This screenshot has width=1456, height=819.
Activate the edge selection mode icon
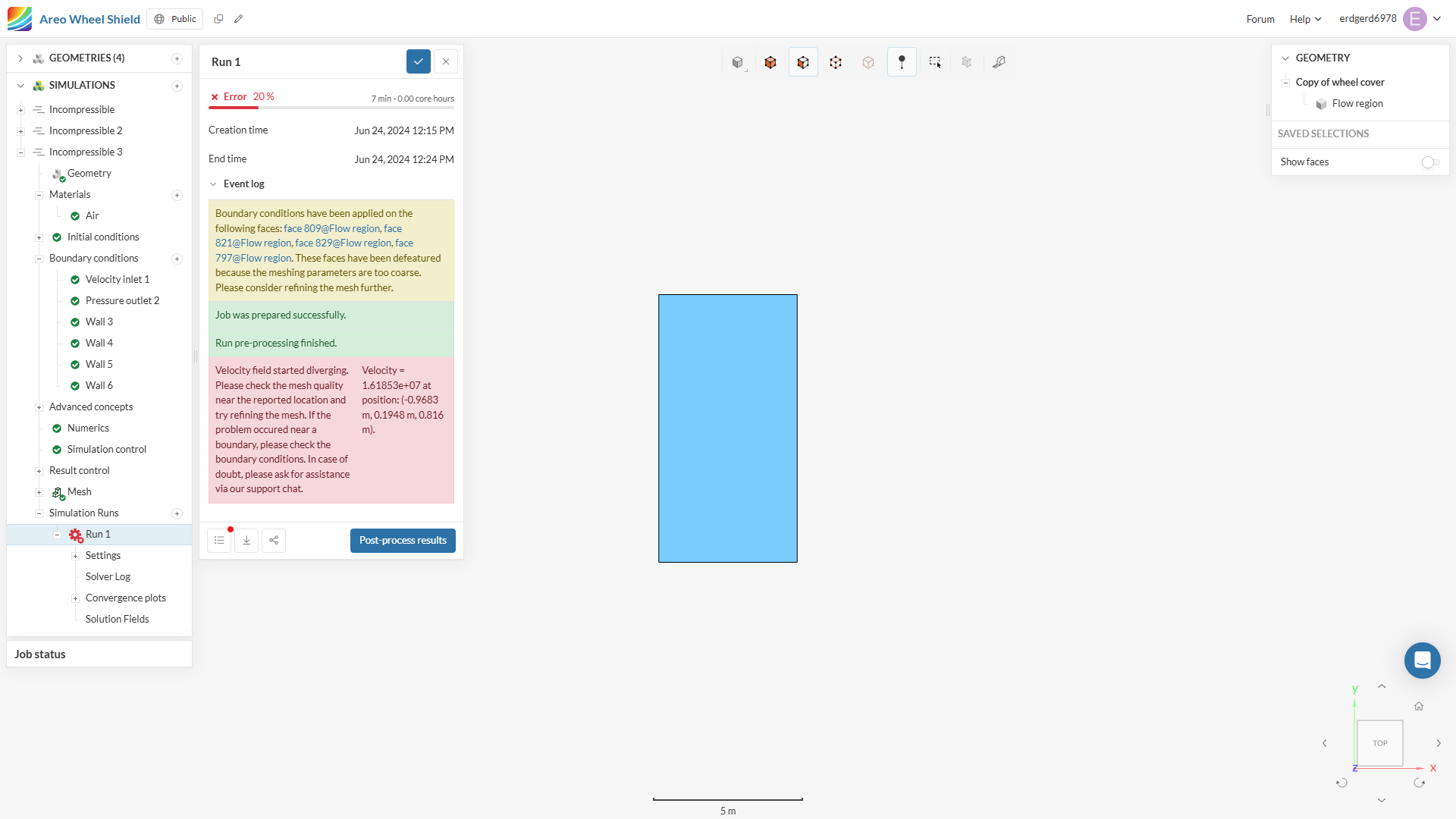tap(836, 62)
